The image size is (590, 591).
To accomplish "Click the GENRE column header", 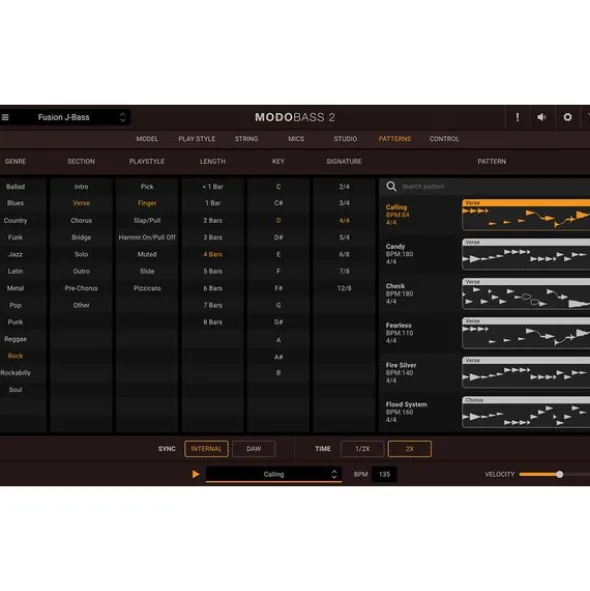I will point(15,161).
